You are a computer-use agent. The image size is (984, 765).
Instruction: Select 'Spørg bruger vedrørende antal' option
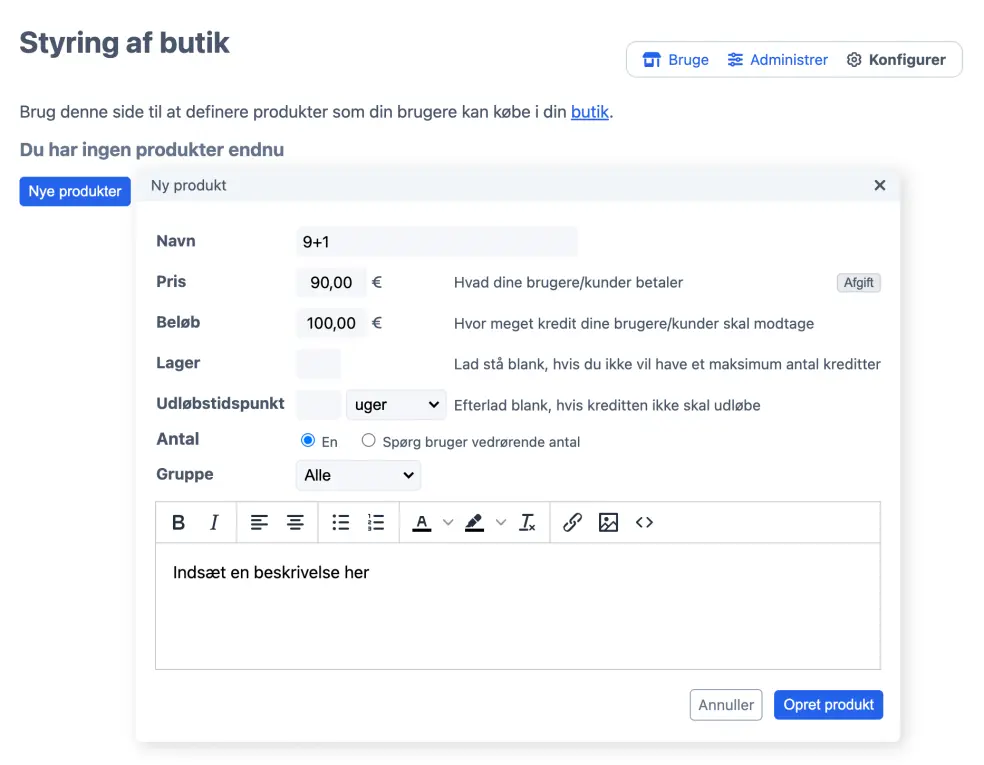[x=369, y=441]
